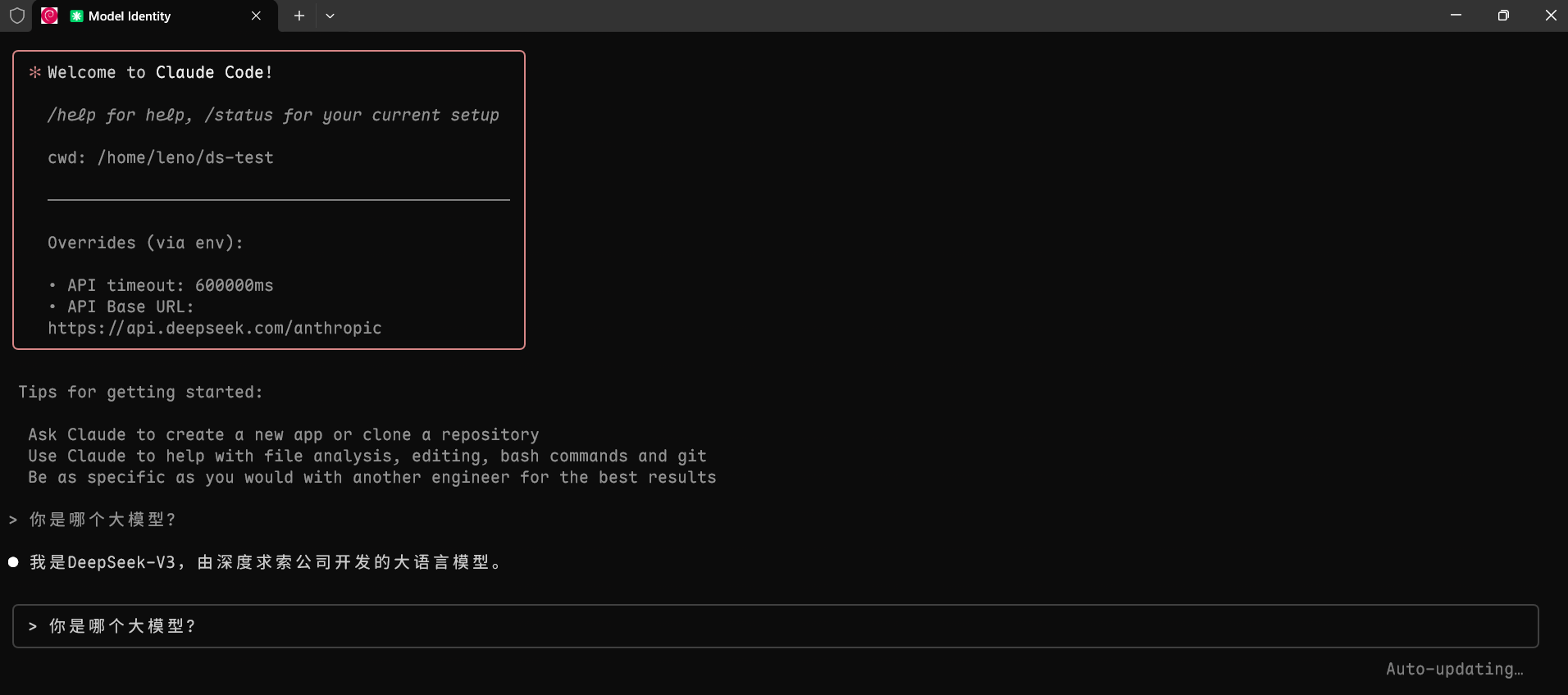The image size is (1568, 695).
Task: Click the tip about file analysis and git
Action: pos(367,456)
